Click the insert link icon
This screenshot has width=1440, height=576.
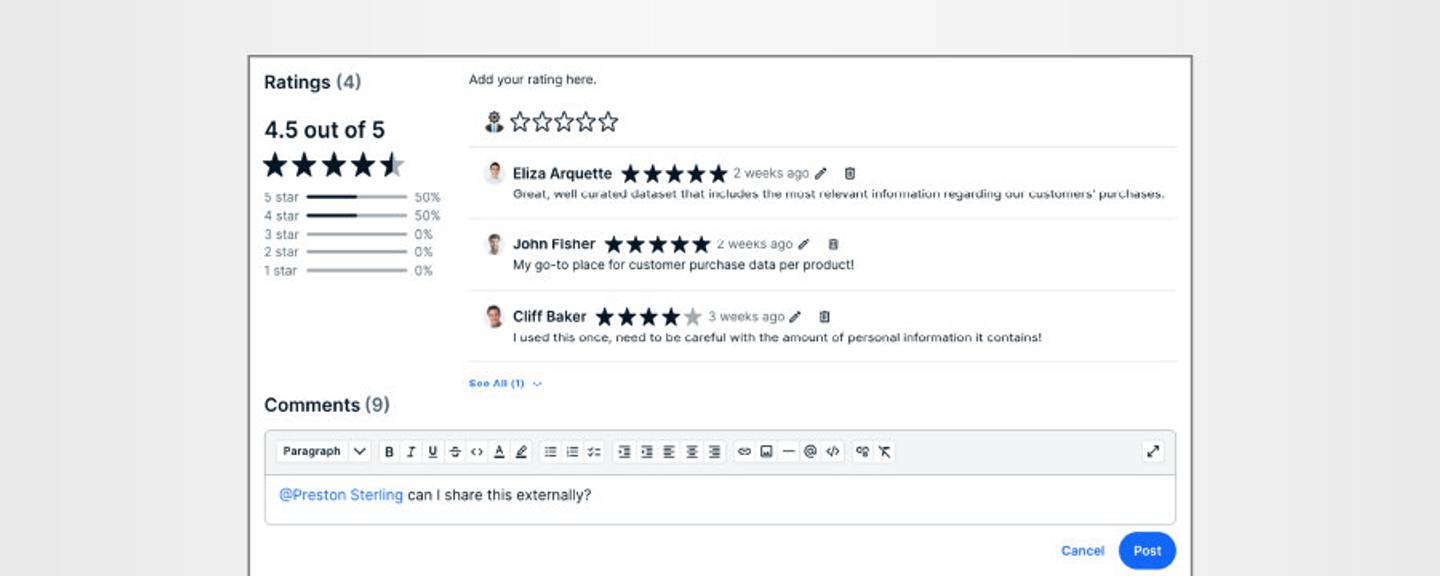click(x=744, y=452)
